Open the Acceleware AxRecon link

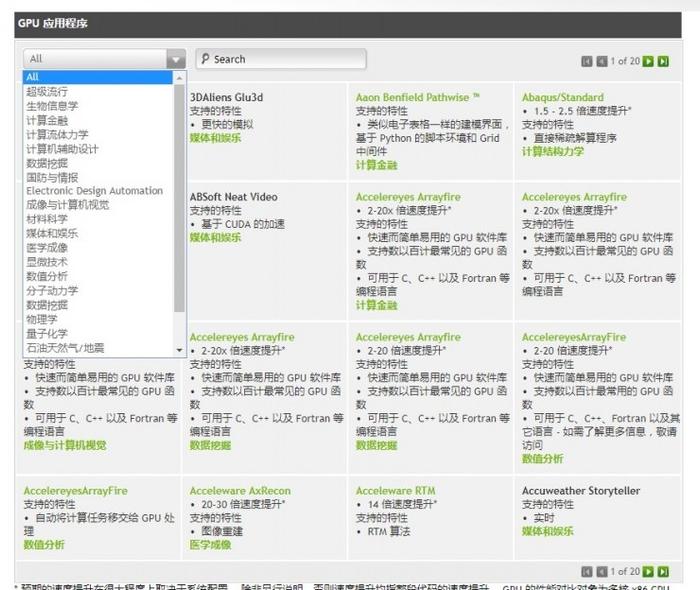[240, 491]
